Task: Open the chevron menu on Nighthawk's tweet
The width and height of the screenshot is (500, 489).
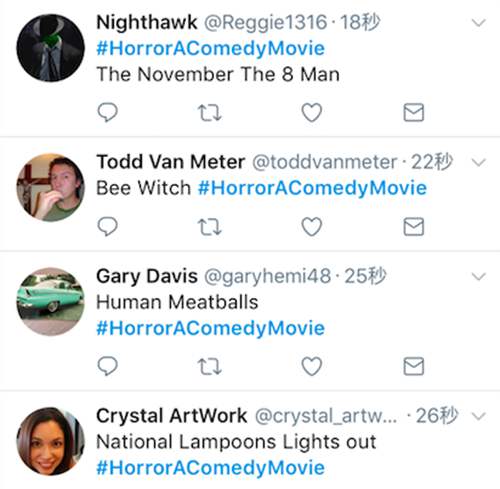Action: (479, 23)
